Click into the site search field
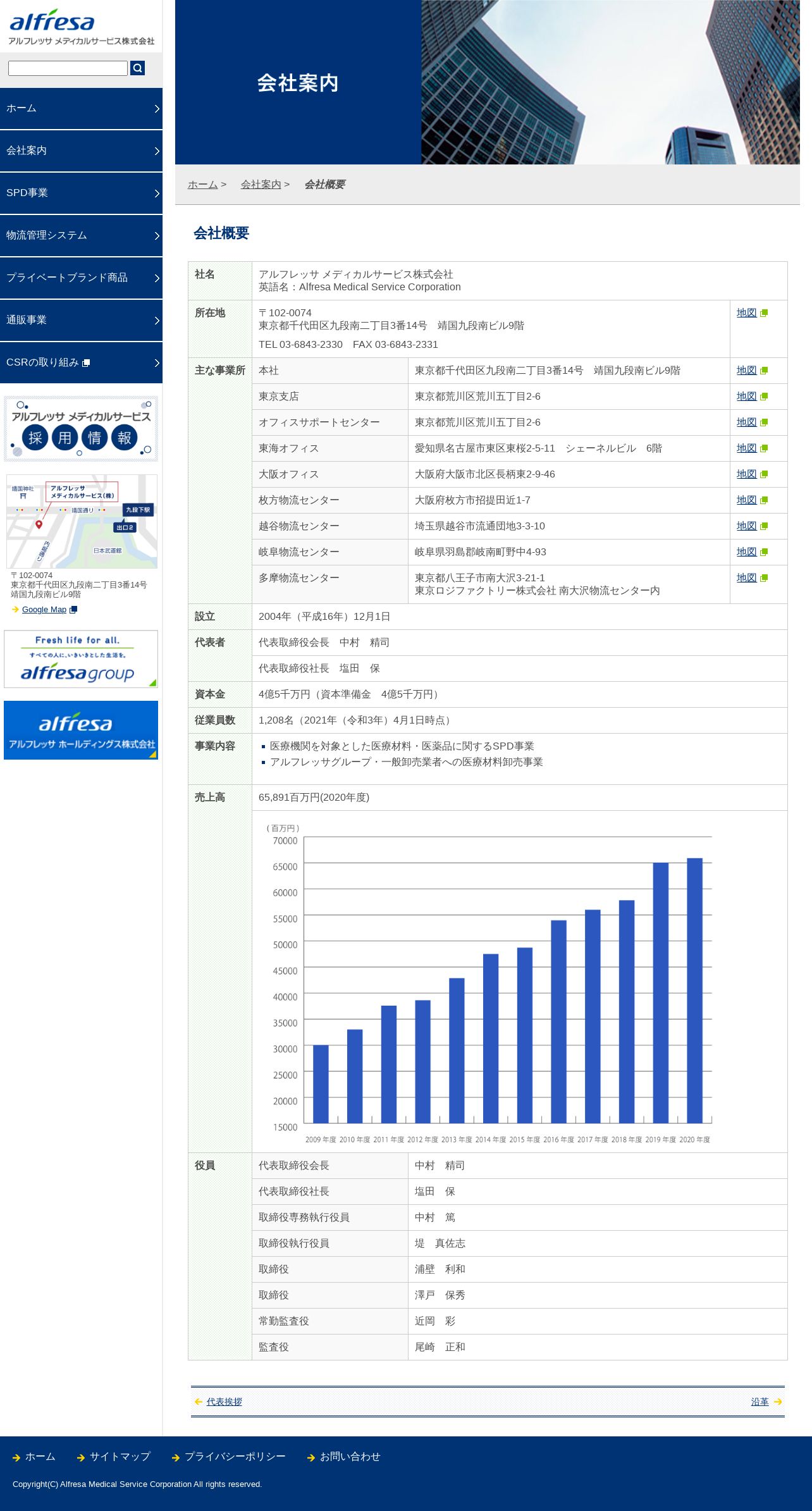Viewport: 812px width, 1511px height. (68, 68)
